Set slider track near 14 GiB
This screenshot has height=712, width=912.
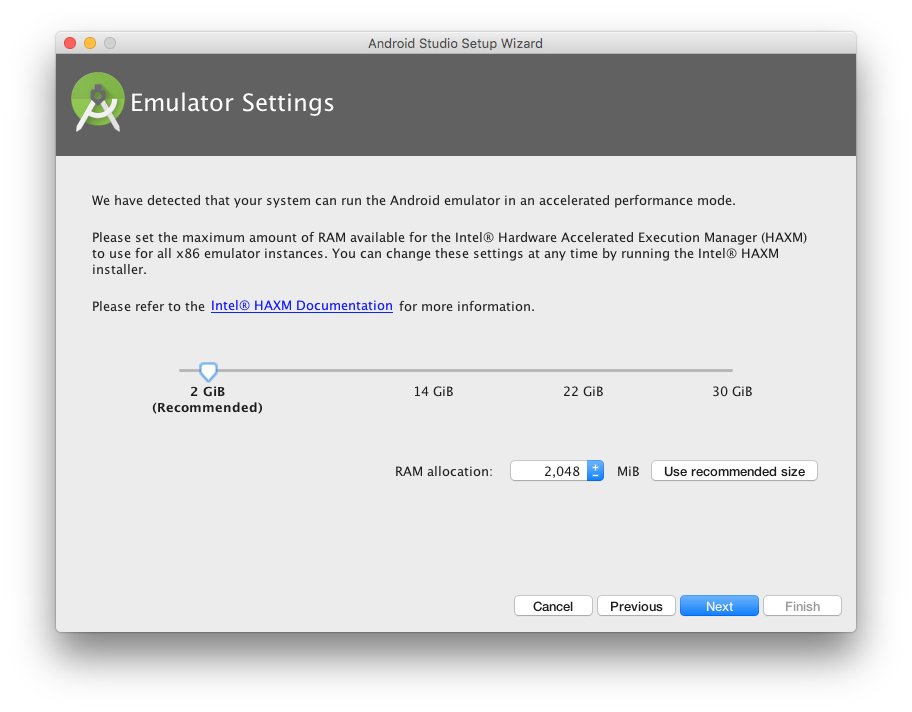pyautogui.click(x=433, y=370)
